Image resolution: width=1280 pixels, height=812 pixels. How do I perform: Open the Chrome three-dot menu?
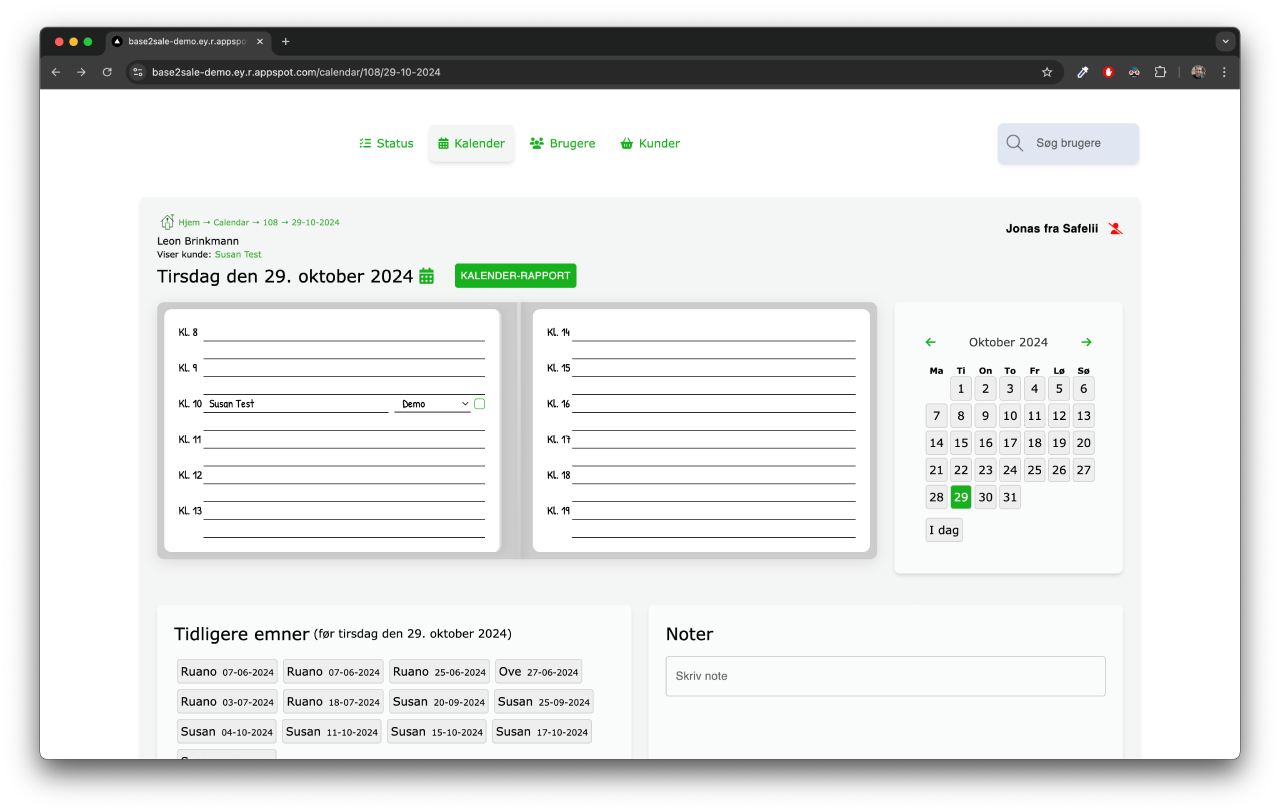[1224, 72]
